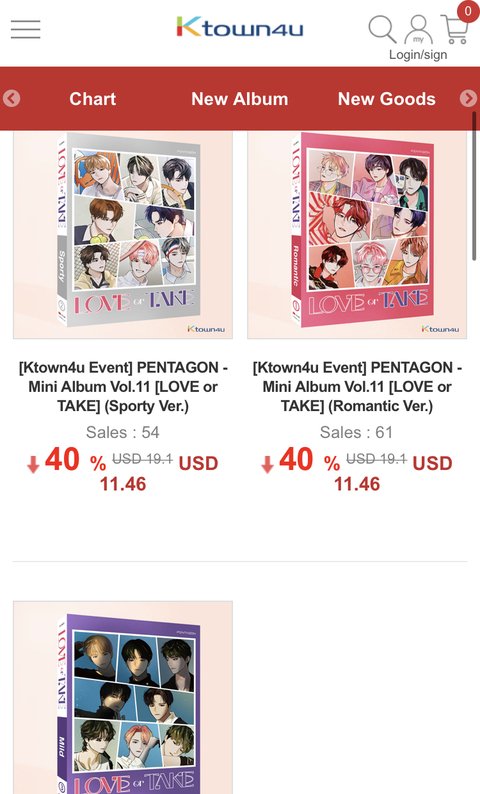Show next categories with right arrow
The image size is (480, 794).
[468, 98]
